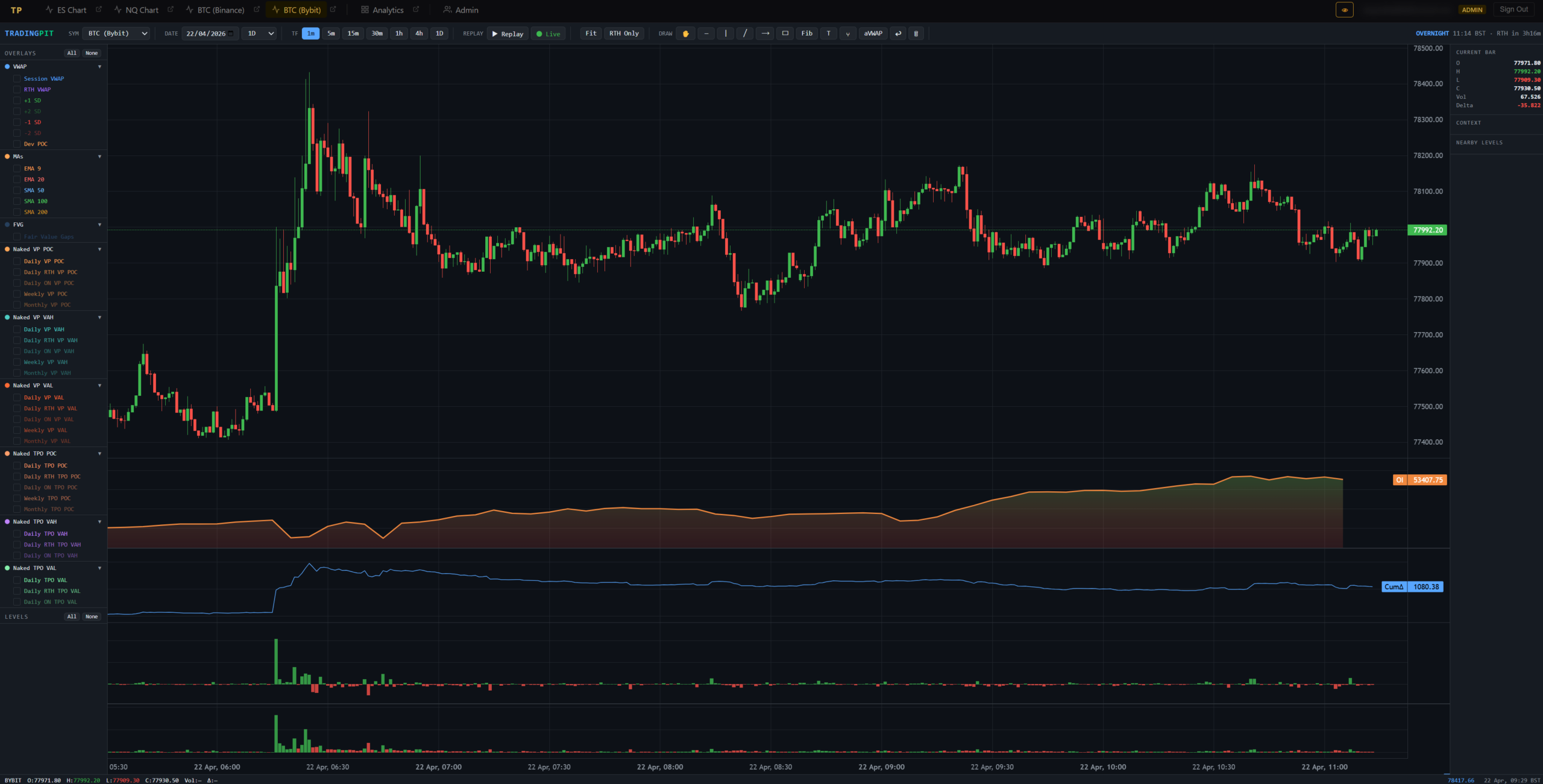Click All next to OVERLAYS
This screenshot has width=1543, height=784.
pos(72,53)
